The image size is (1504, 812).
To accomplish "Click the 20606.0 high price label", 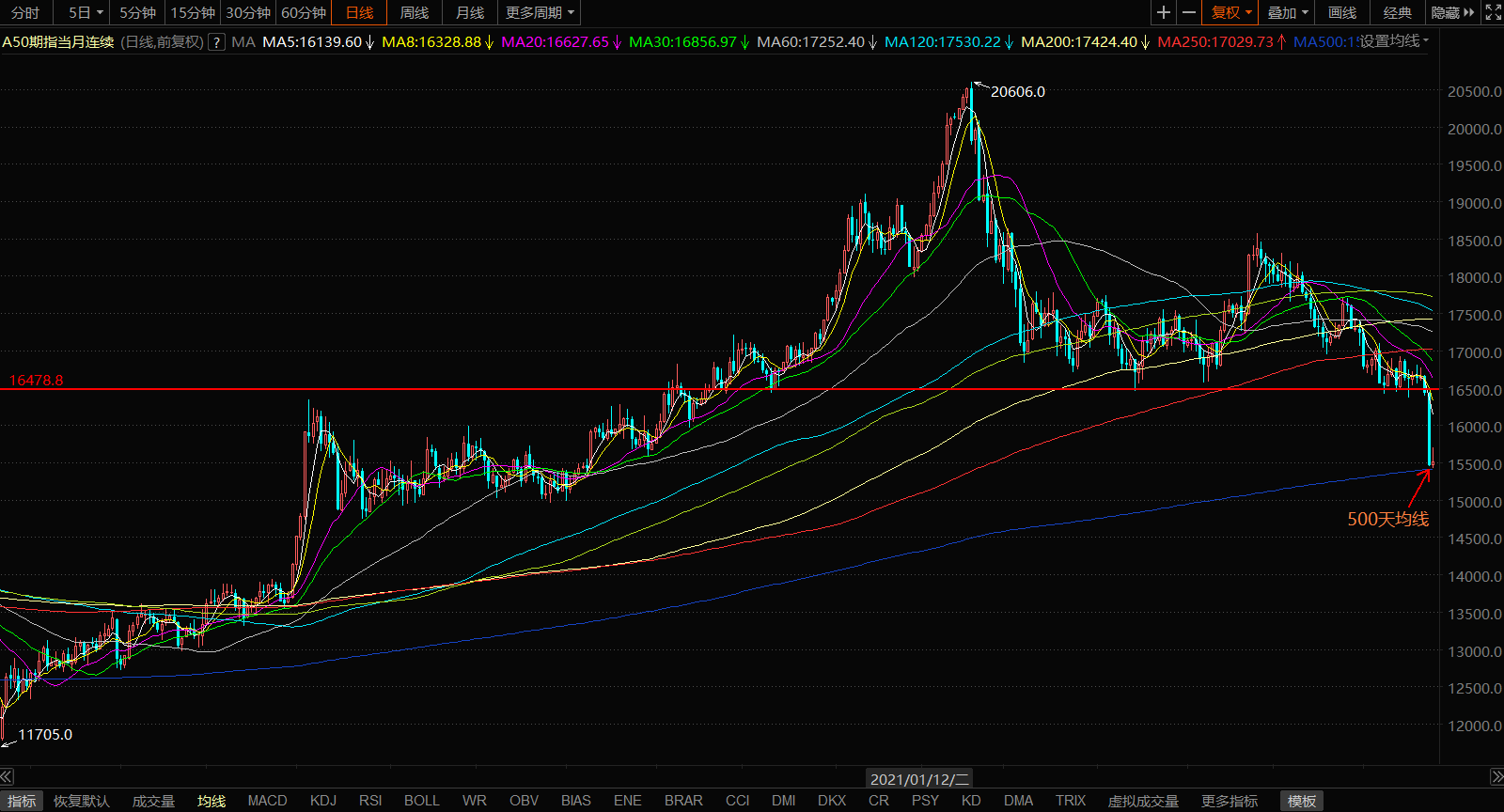I will [x=1018, y=91].
